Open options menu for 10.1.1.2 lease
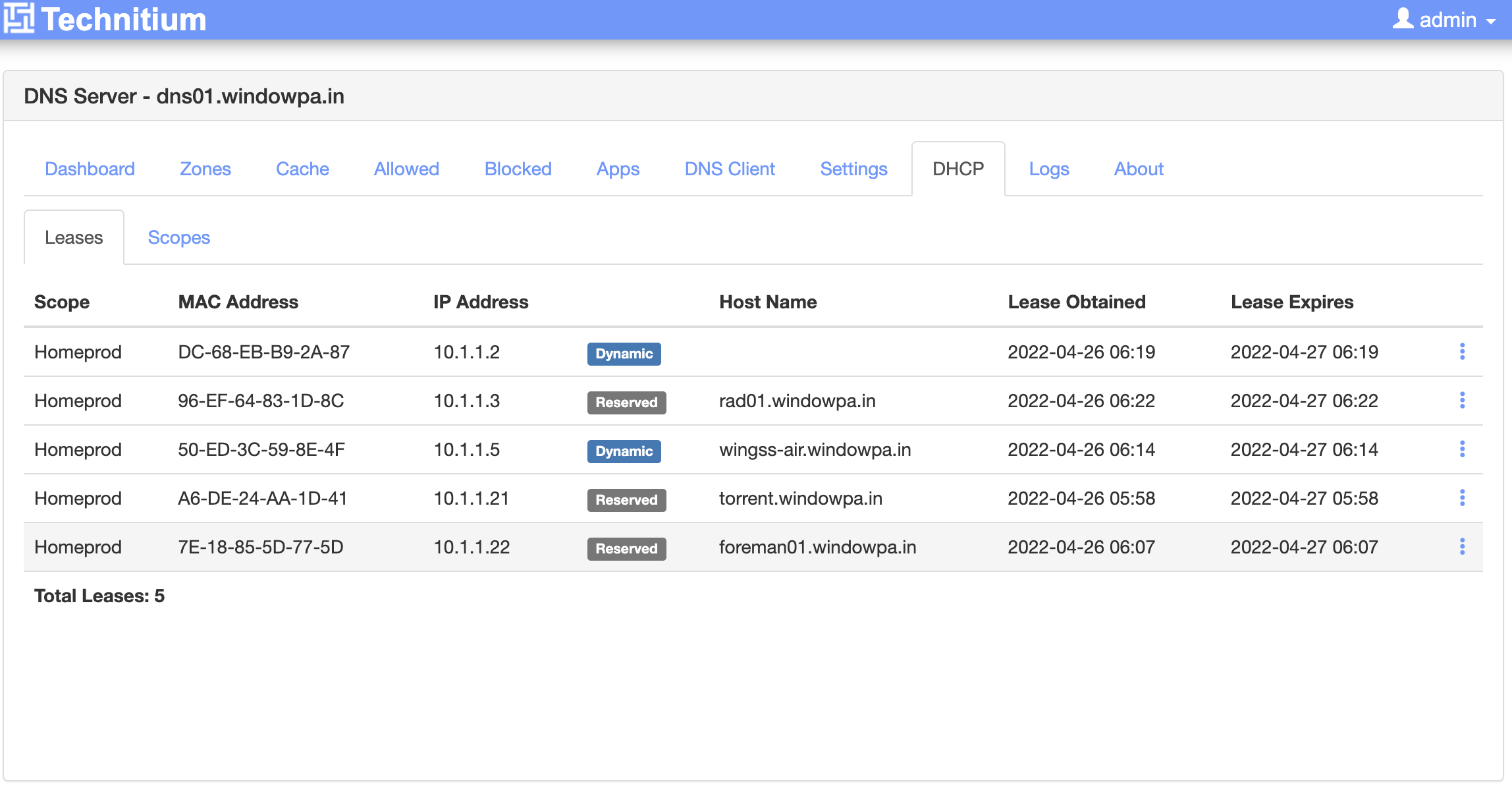 point(1462,352)
